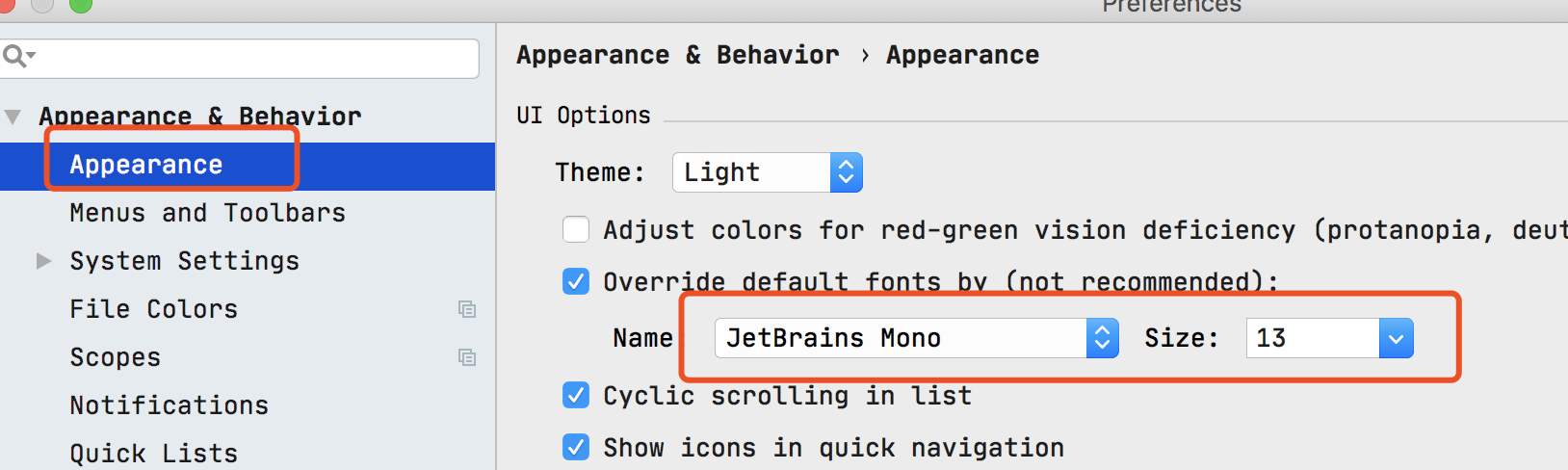1568x470 pixels.
Task: Select Menus and Toolbars settings page
Action: click(x=207, y=213)
